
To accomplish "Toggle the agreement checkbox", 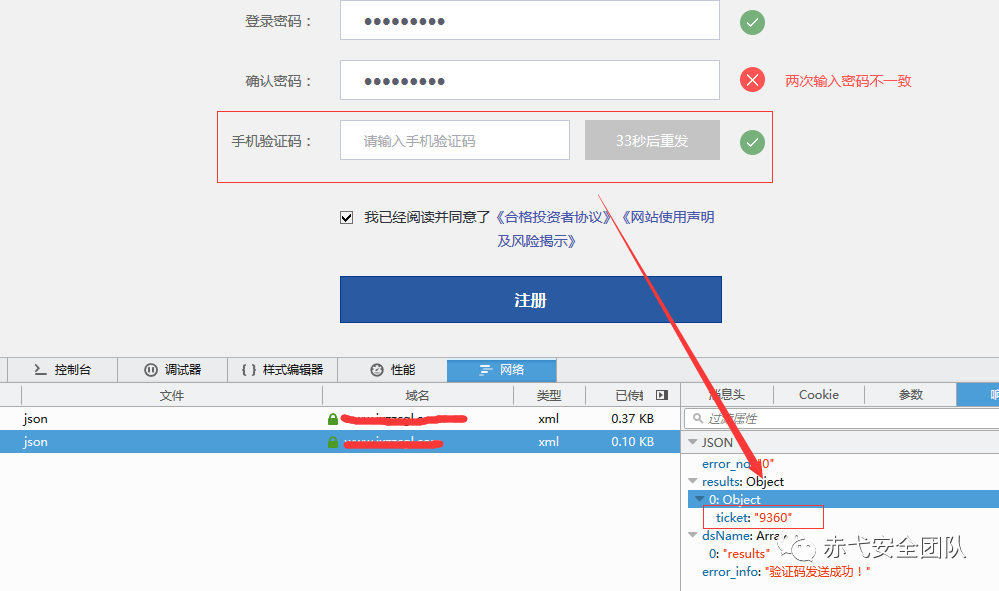I will (347, 218).
